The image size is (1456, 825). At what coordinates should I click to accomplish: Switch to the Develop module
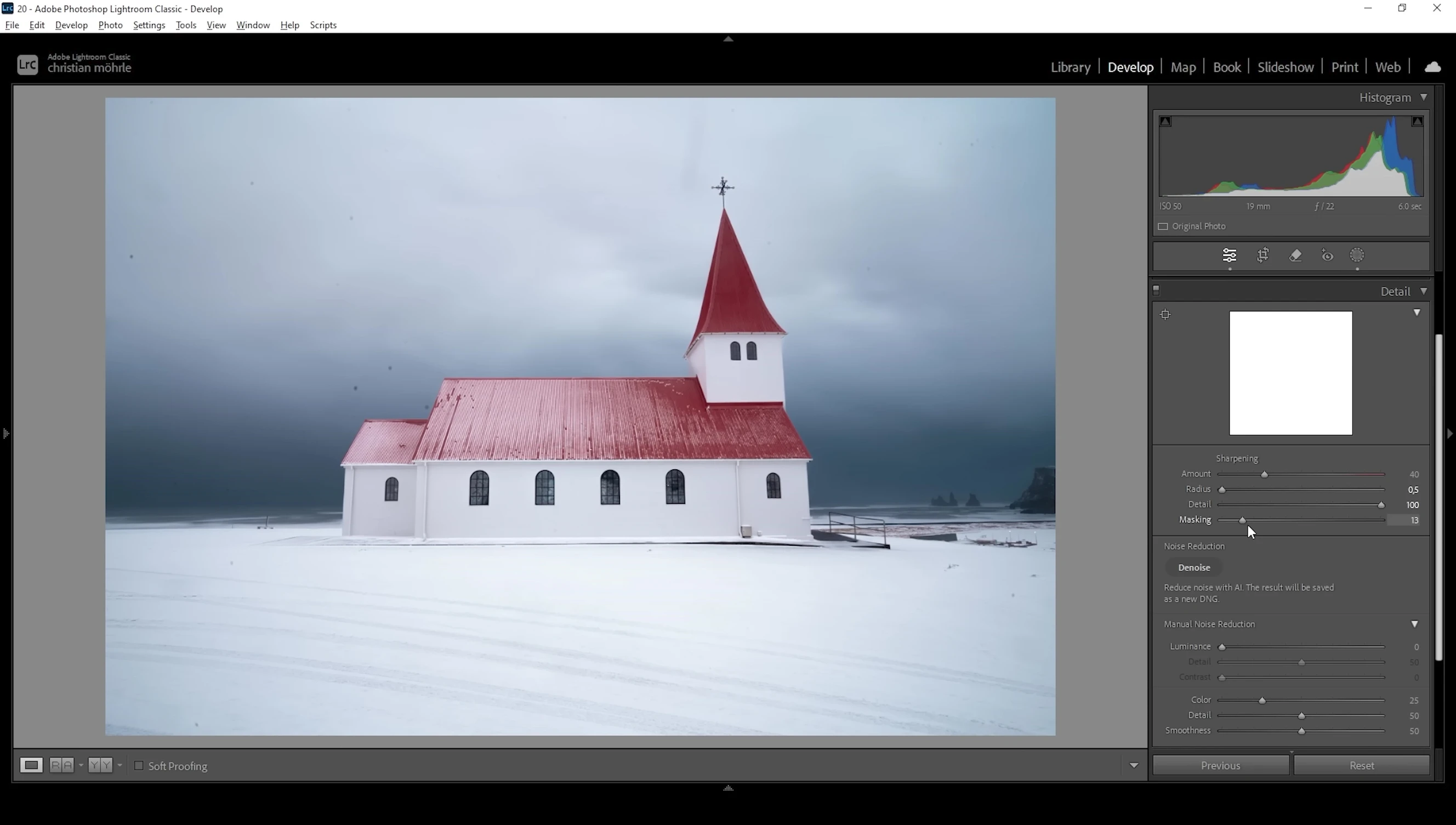(x=1130, y=67)
